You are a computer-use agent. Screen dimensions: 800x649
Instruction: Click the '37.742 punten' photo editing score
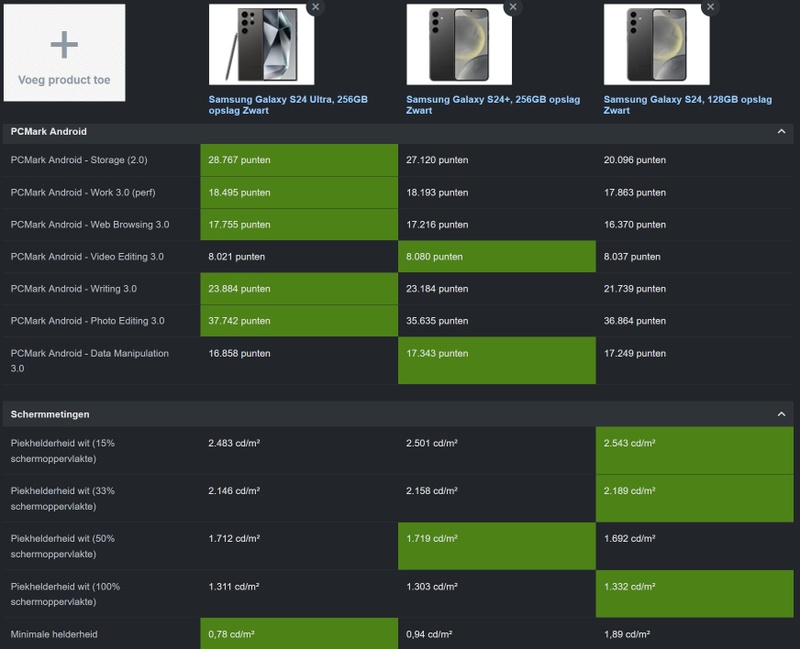point(239,321)
